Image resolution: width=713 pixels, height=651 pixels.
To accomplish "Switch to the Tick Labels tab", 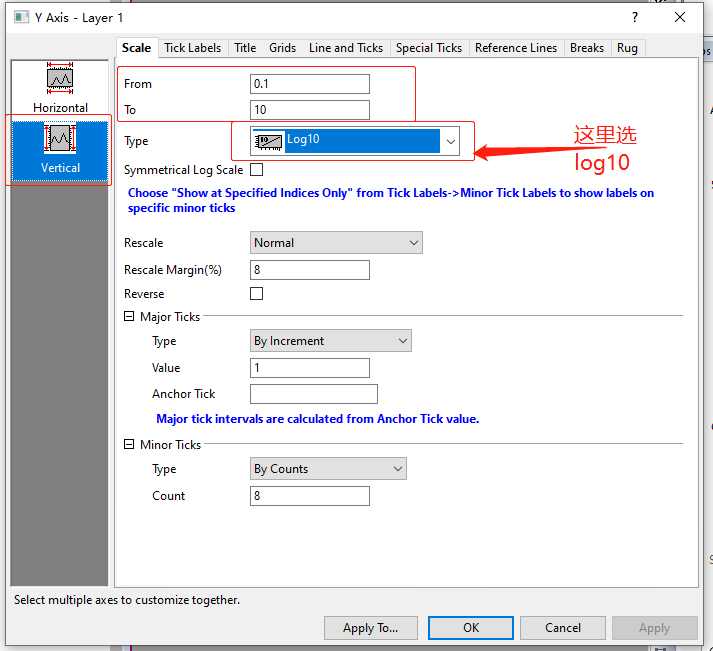I will point(193,48).
